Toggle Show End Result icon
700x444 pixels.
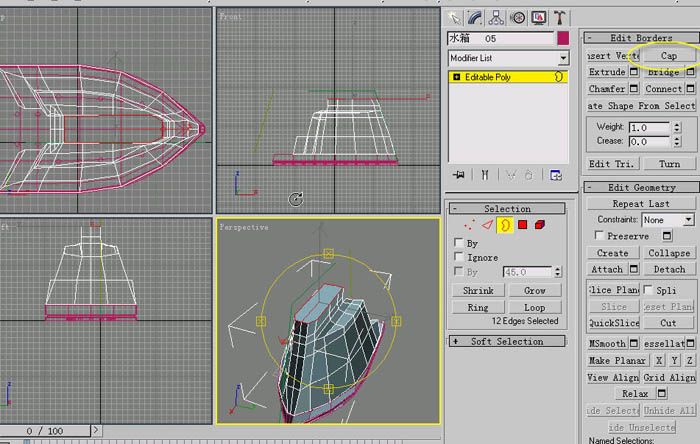point(484,175)
